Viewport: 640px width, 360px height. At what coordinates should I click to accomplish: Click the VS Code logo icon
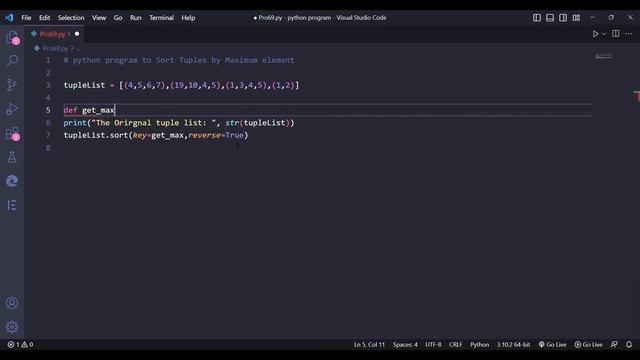pos(9,18)
